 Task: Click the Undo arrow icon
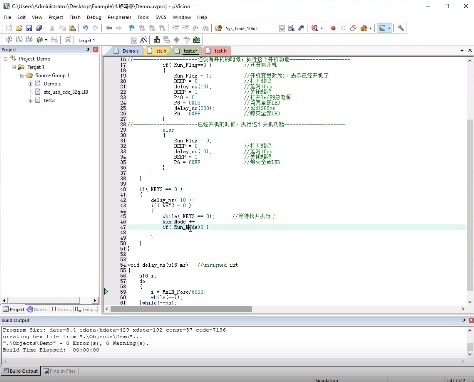point(85,28)
